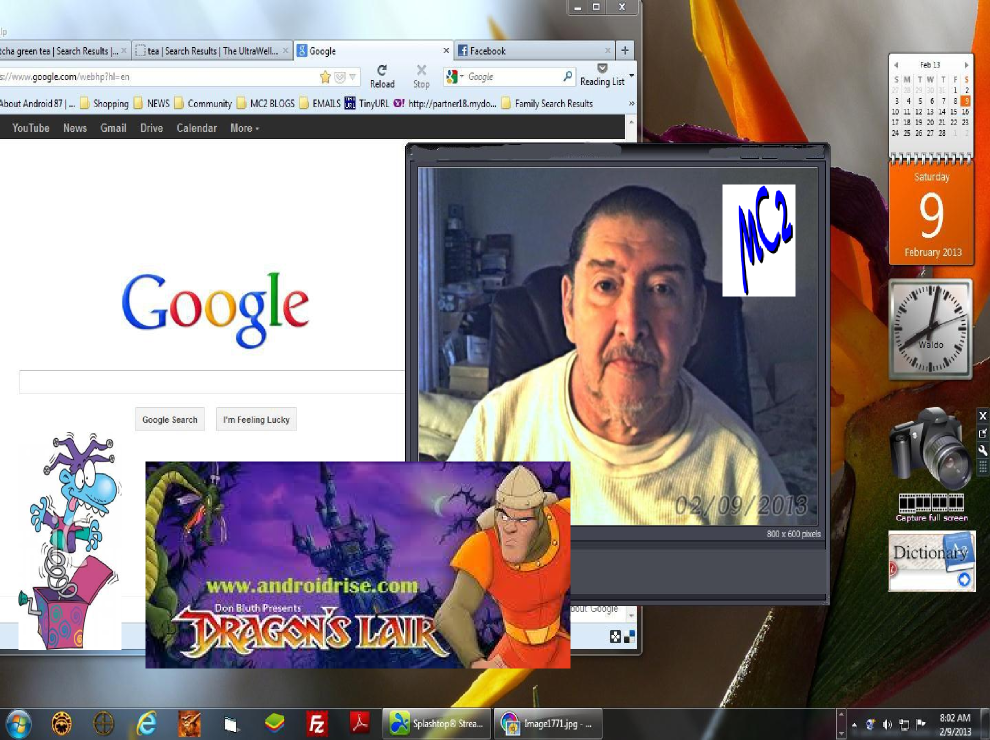This screenshot has height=740, width=990.
Task: Open BlueStacks from the taskbar
Action: pos(274,724)
